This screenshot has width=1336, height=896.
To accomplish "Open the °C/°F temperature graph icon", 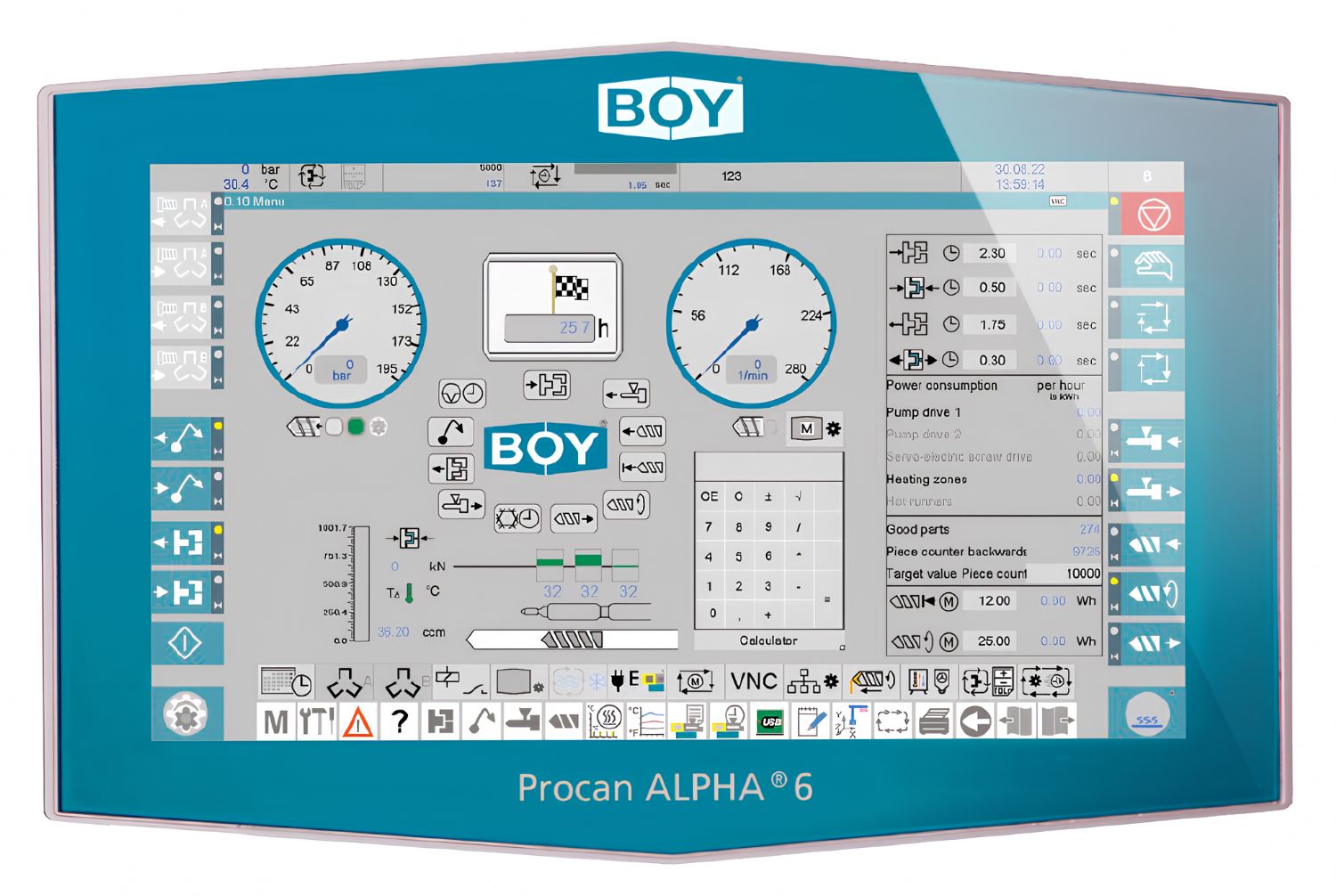I will click(647, 721).
